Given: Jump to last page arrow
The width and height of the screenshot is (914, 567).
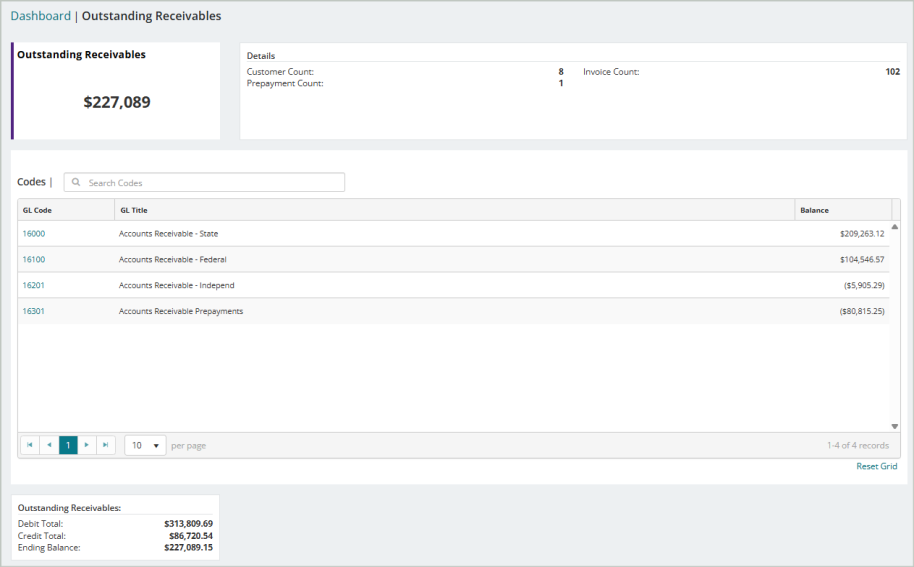Looking at the screenshot, I should click(x=106, y=445).
